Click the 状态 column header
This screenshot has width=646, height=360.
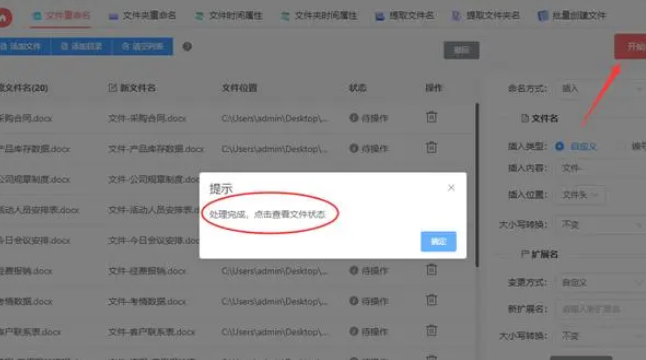click(x=358, y=88)
